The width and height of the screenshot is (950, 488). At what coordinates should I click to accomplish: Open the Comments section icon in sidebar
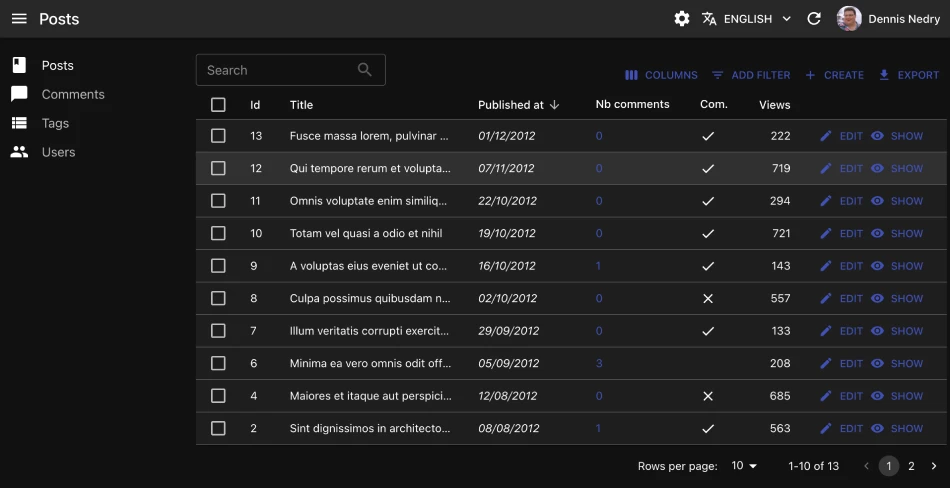click(19, 94)
